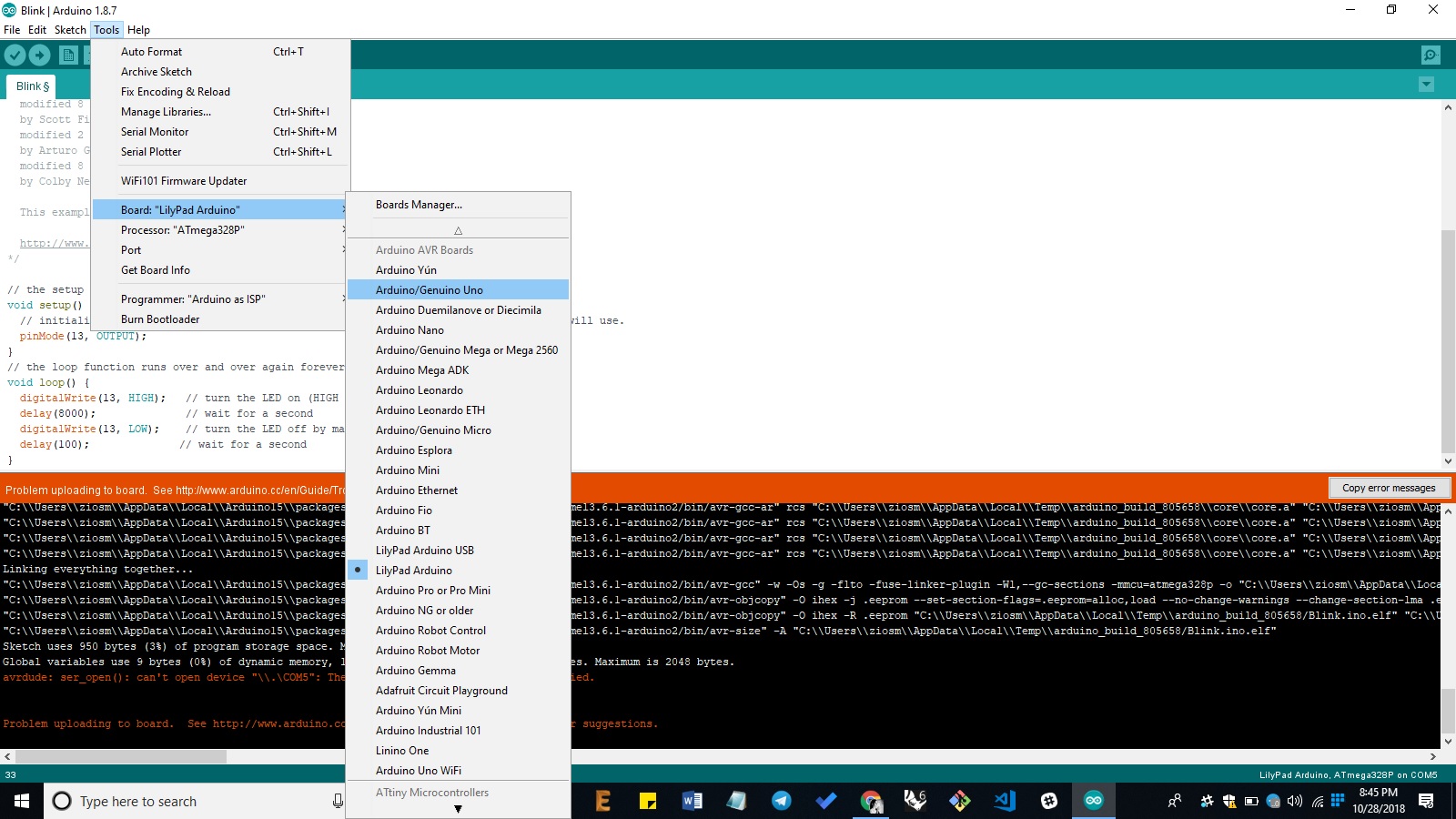Viewport: 1456px width, 819px height.
Task: Open Boards Manager from board list
Action: (x=458, y=205)
